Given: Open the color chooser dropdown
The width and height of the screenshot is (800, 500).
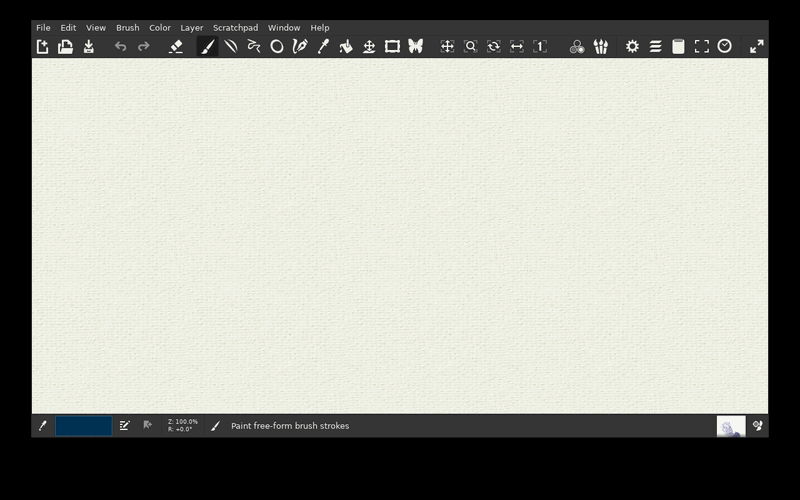Looking at the screenshot, I should pyautogui.click(x=577, y=46).
